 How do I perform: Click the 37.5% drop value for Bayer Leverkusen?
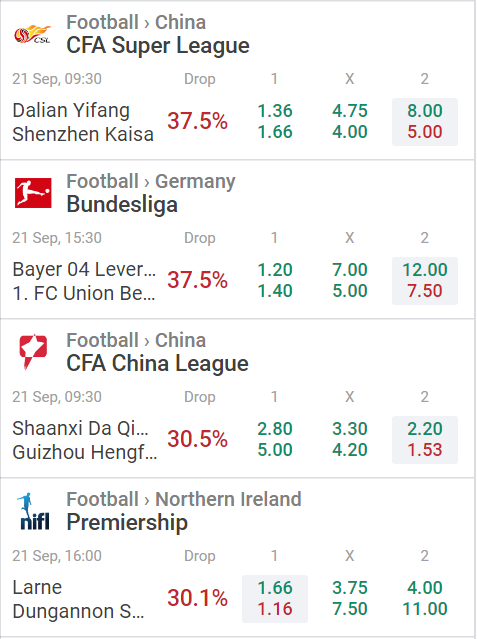click(197, 280)
